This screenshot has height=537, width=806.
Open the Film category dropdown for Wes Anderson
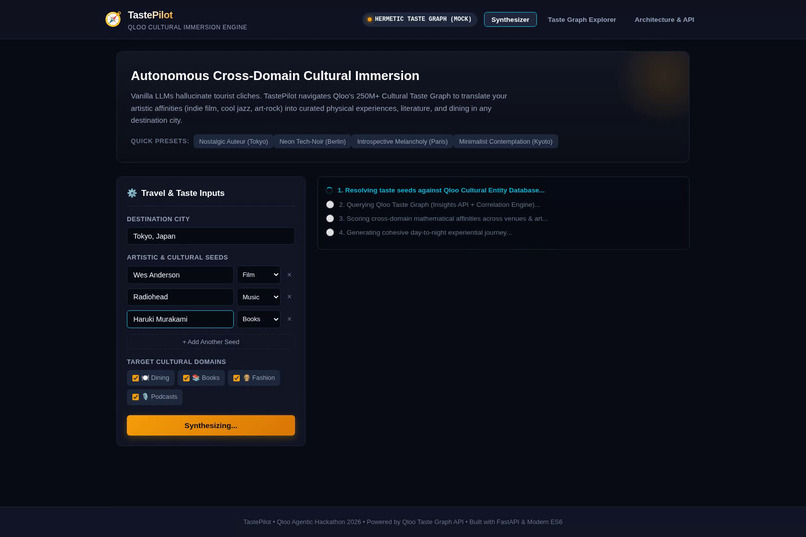click(259, 275)
